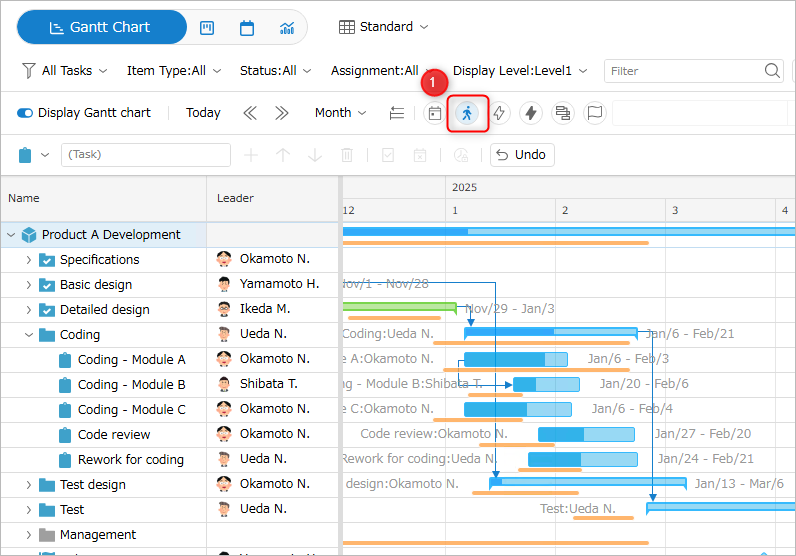Jump to Today on the chart
This screenshot has height=556, width=796.
click(x=203, y=113)
